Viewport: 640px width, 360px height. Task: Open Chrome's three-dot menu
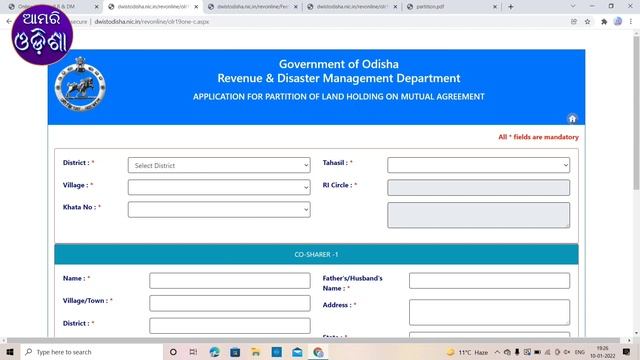[631, 22]
